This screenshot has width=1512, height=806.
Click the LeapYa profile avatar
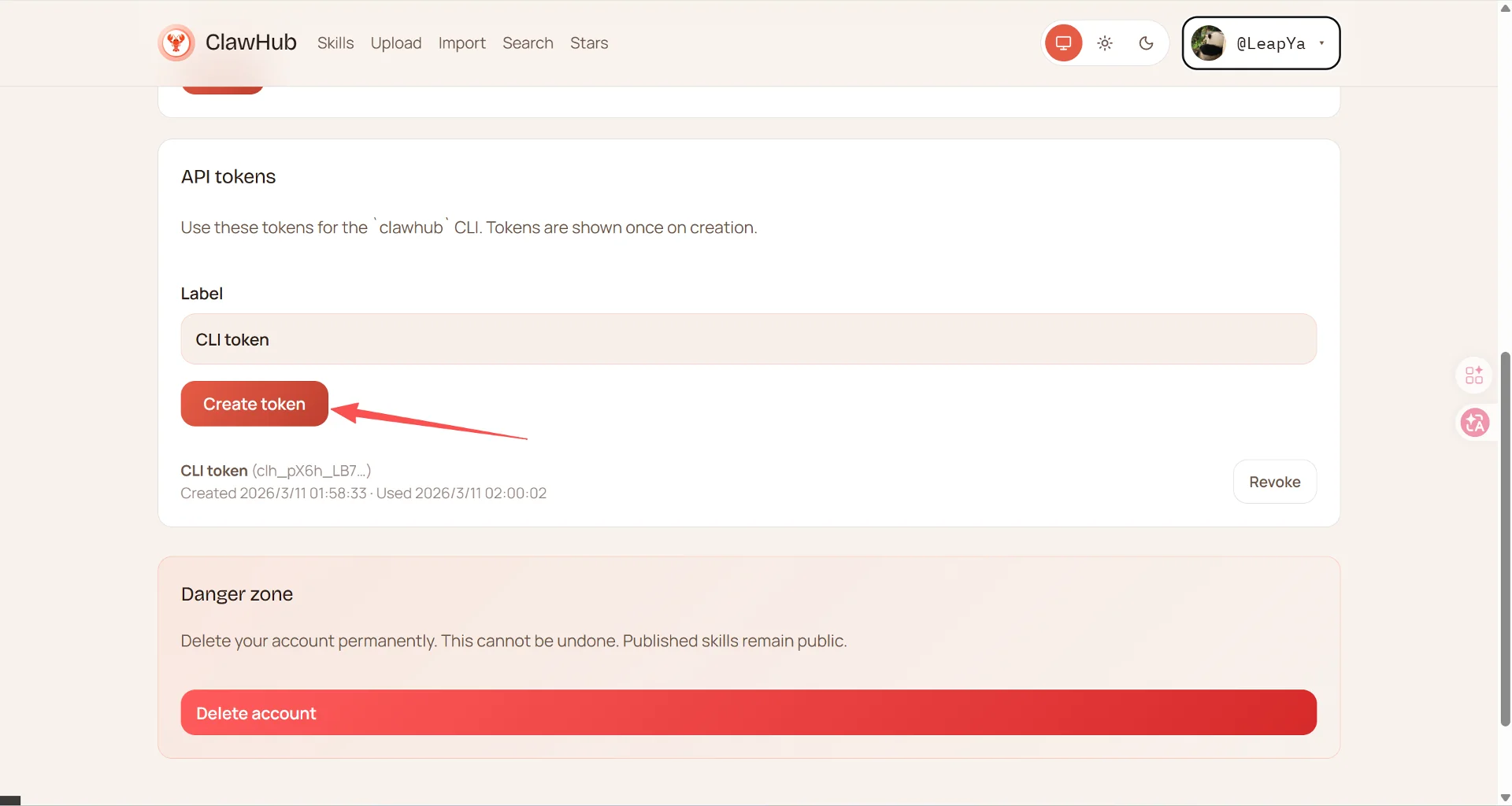[1208, 43]
